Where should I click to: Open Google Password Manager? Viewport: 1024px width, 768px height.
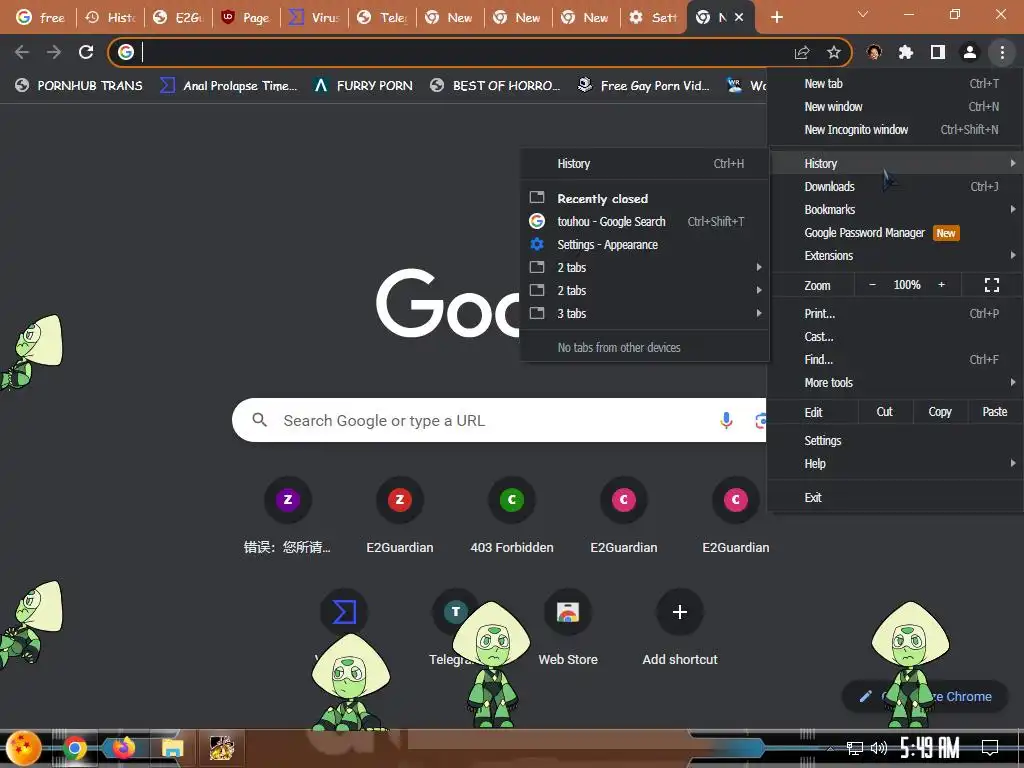click(x=895, y=233)
